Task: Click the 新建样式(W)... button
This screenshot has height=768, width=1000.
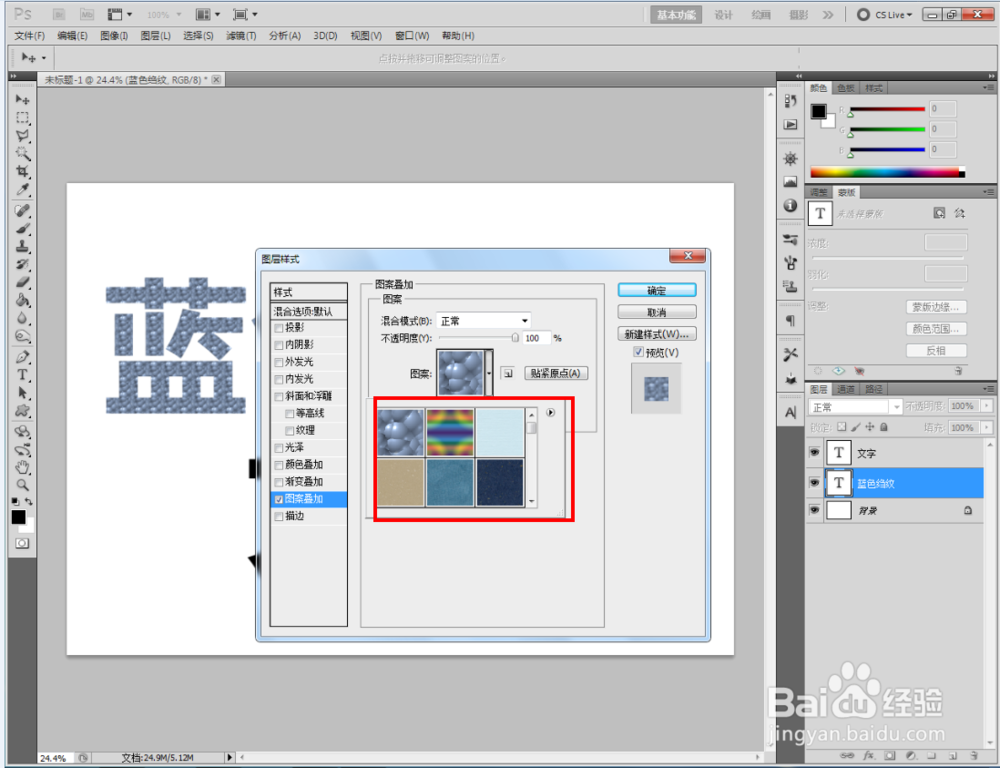Action: (x=656, y=334)
